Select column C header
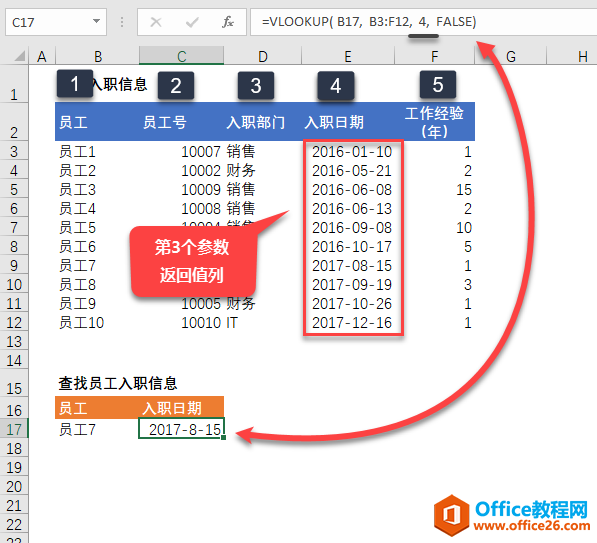This screenshot has height=543, width=597. 182,56
